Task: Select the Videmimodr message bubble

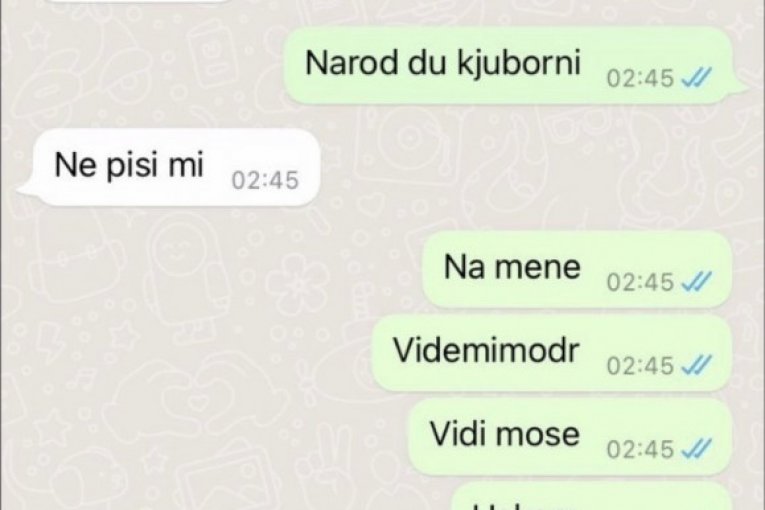Action: tap(552, 352)
